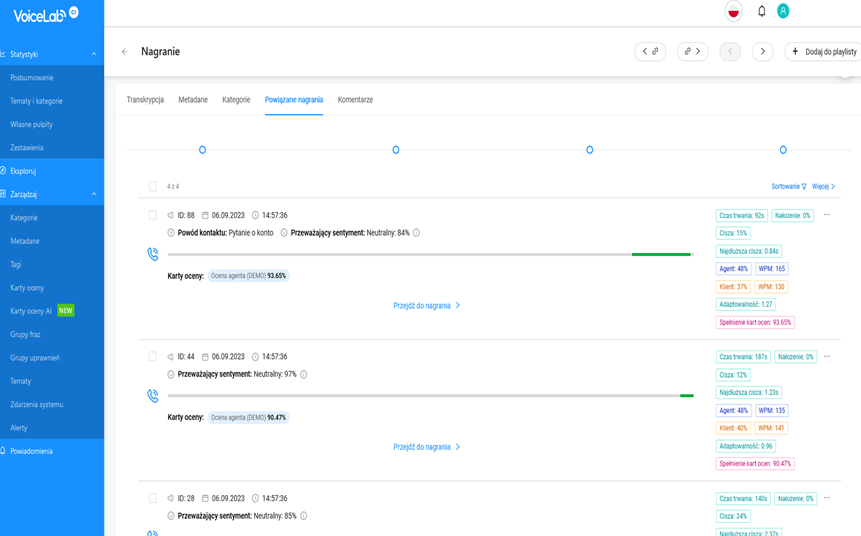The width and height of the screenshot is (861, 536).
Task: Click the speaker icon next to ID: 88
Action: (171, 215)
